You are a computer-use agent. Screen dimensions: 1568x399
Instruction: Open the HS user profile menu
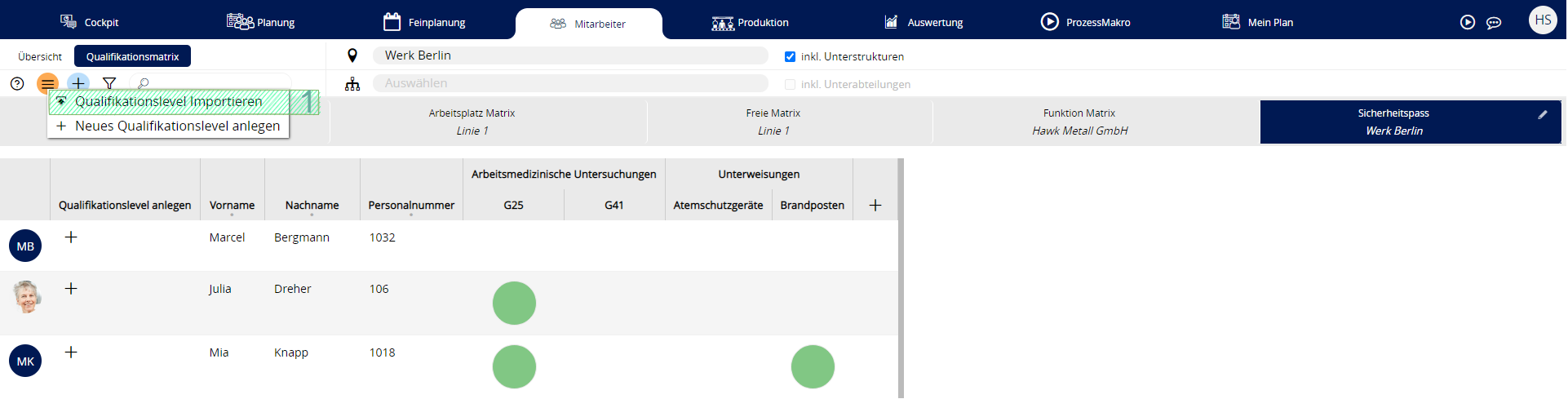[x=1543, y=20]
